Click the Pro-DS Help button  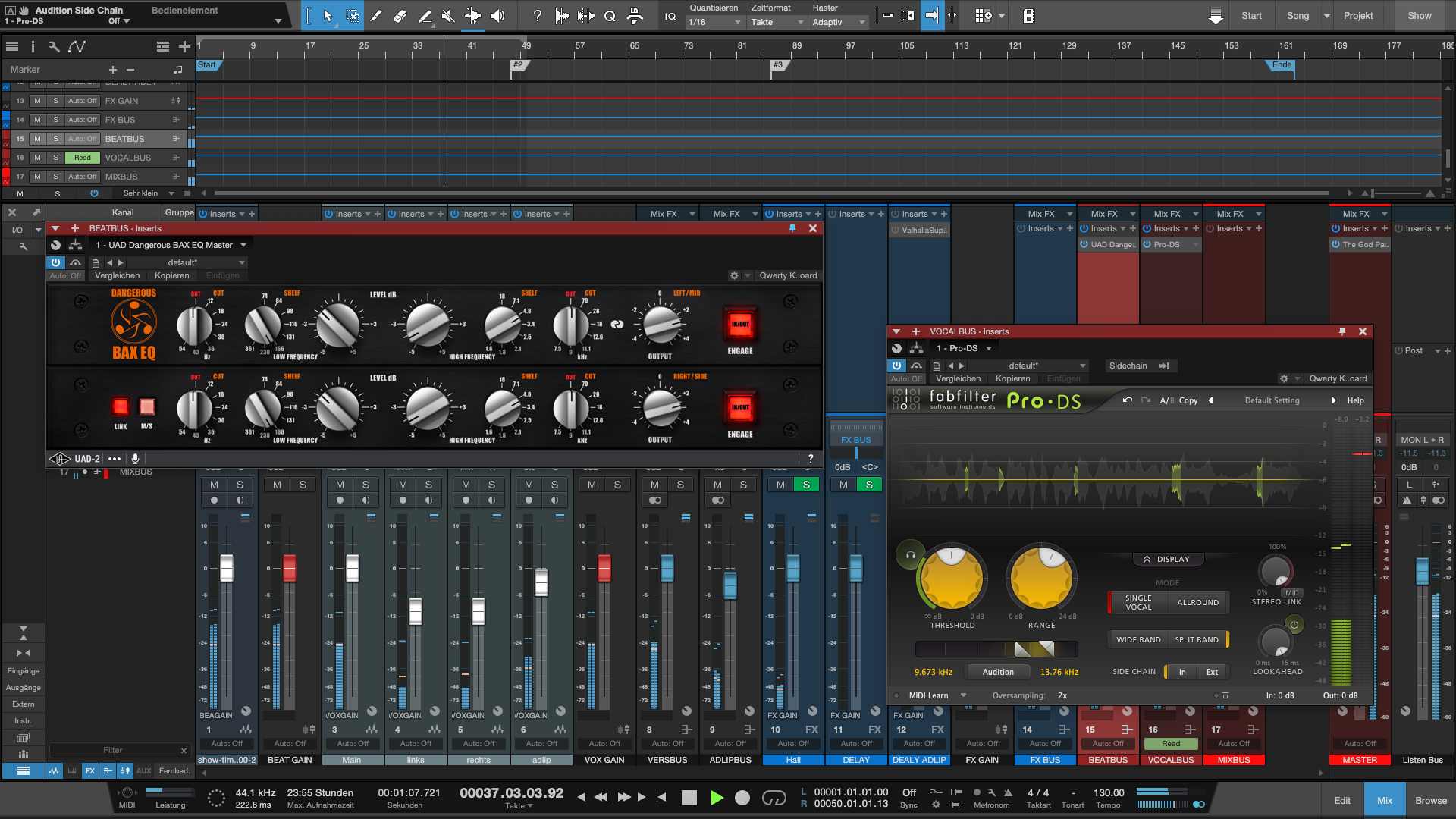[x=1356, y=400]
